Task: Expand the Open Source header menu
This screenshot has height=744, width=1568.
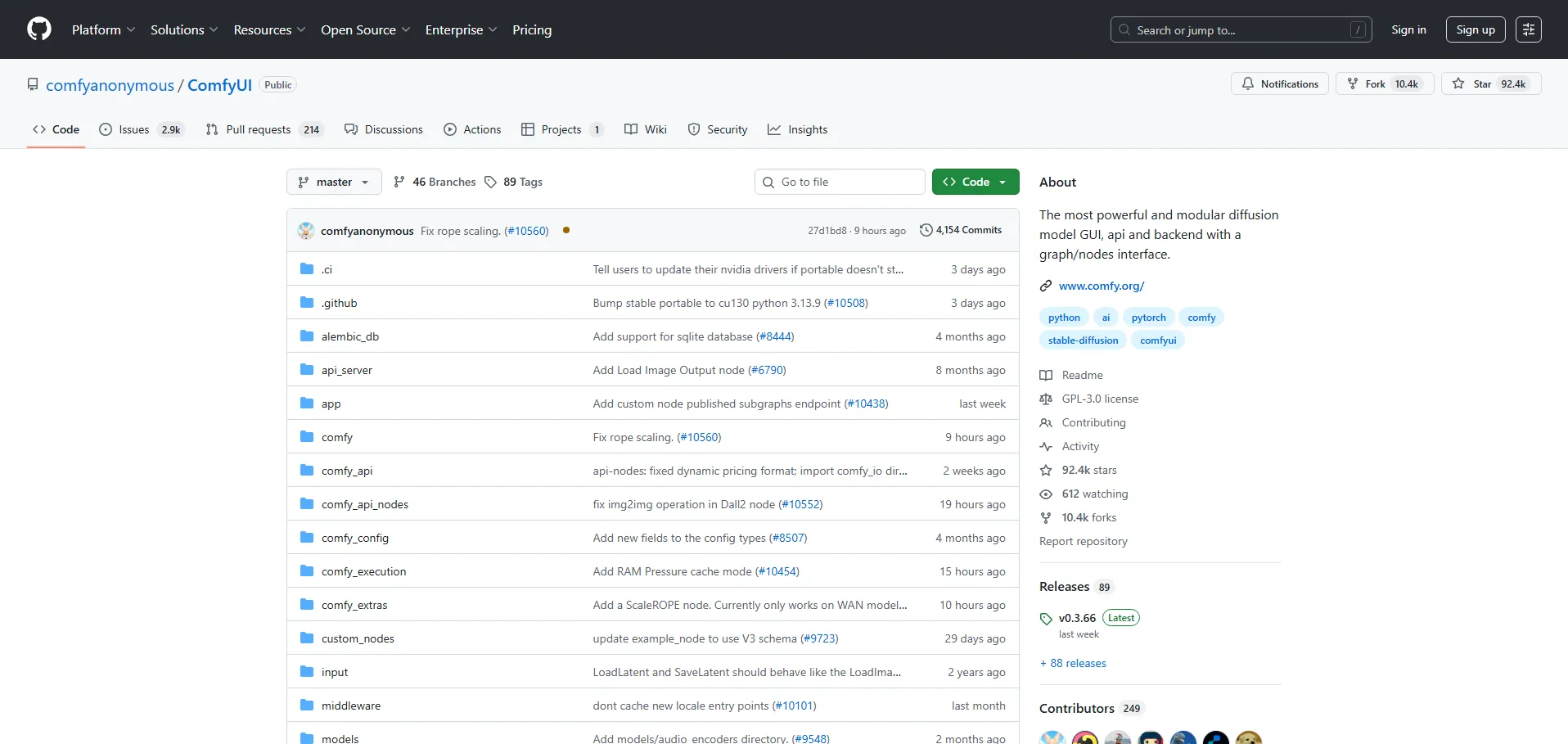Action: 365,29
